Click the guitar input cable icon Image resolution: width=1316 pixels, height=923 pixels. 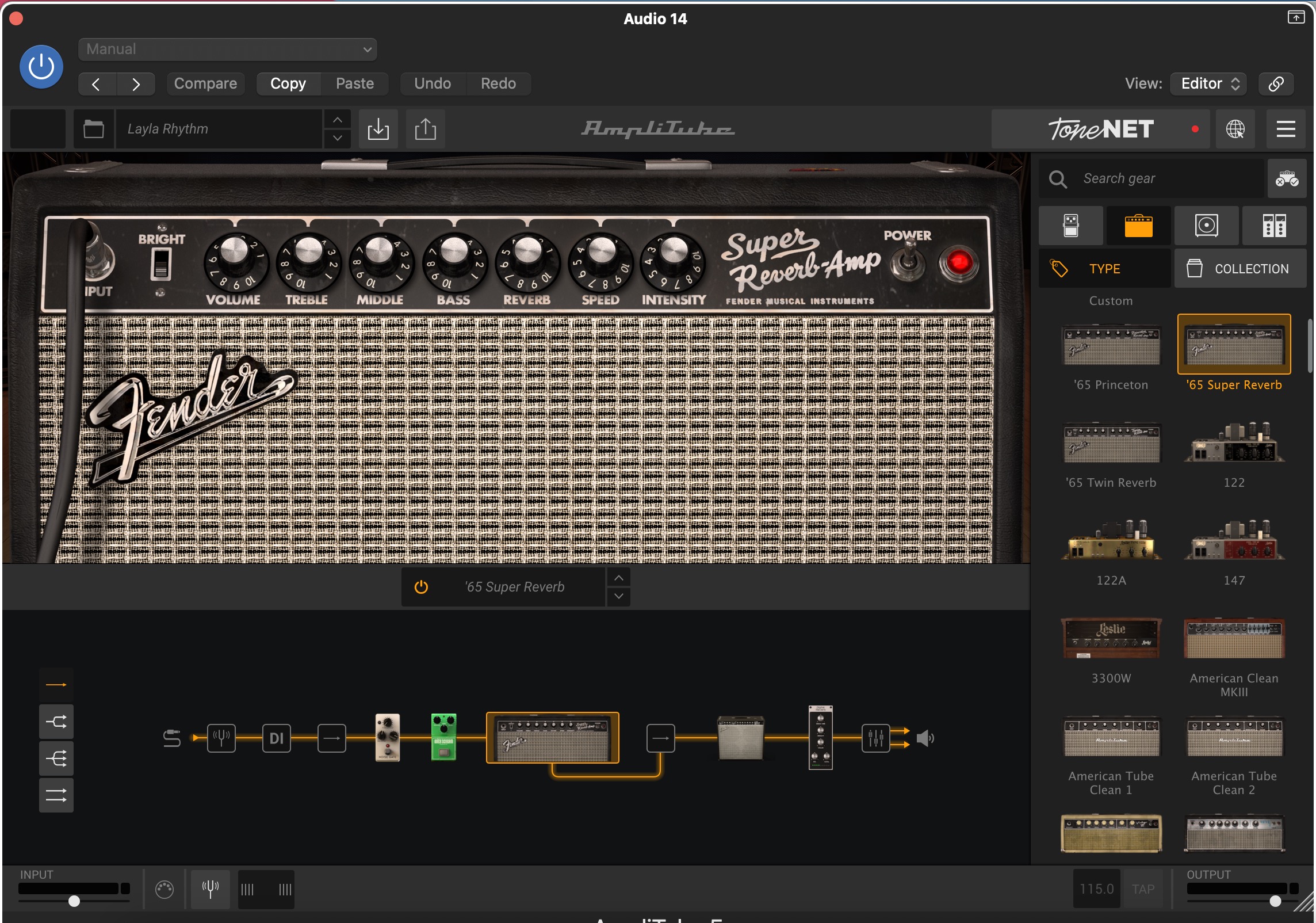point(171,738)
